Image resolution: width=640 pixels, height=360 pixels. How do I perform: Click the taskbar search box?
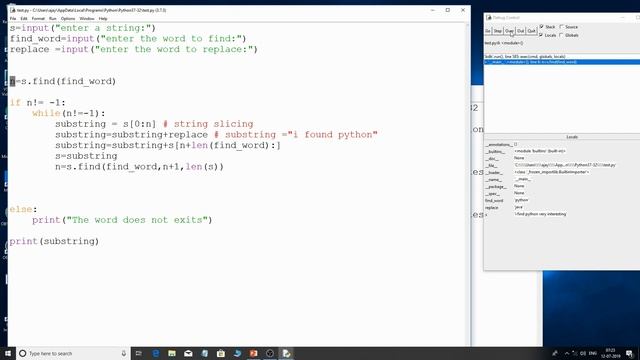click(x=73, y=353)
